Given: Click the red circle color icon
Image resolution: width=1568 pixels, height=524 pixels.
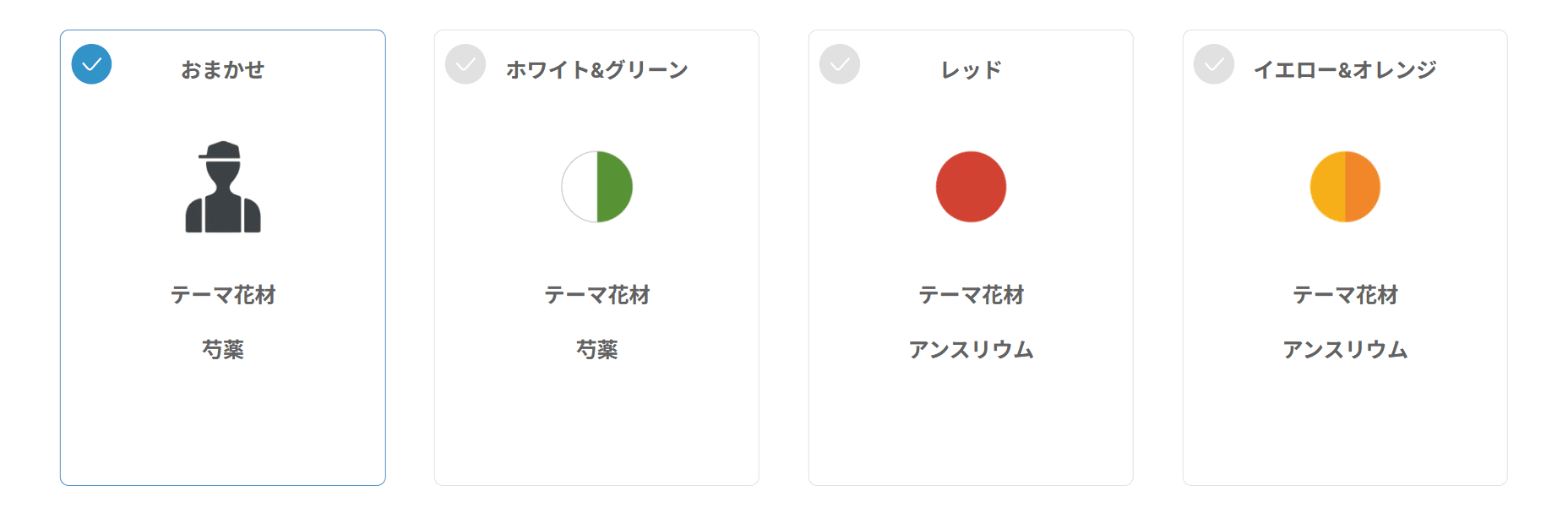Looking at the screenshot, I should pyautogui.click(x=972, y=187).
